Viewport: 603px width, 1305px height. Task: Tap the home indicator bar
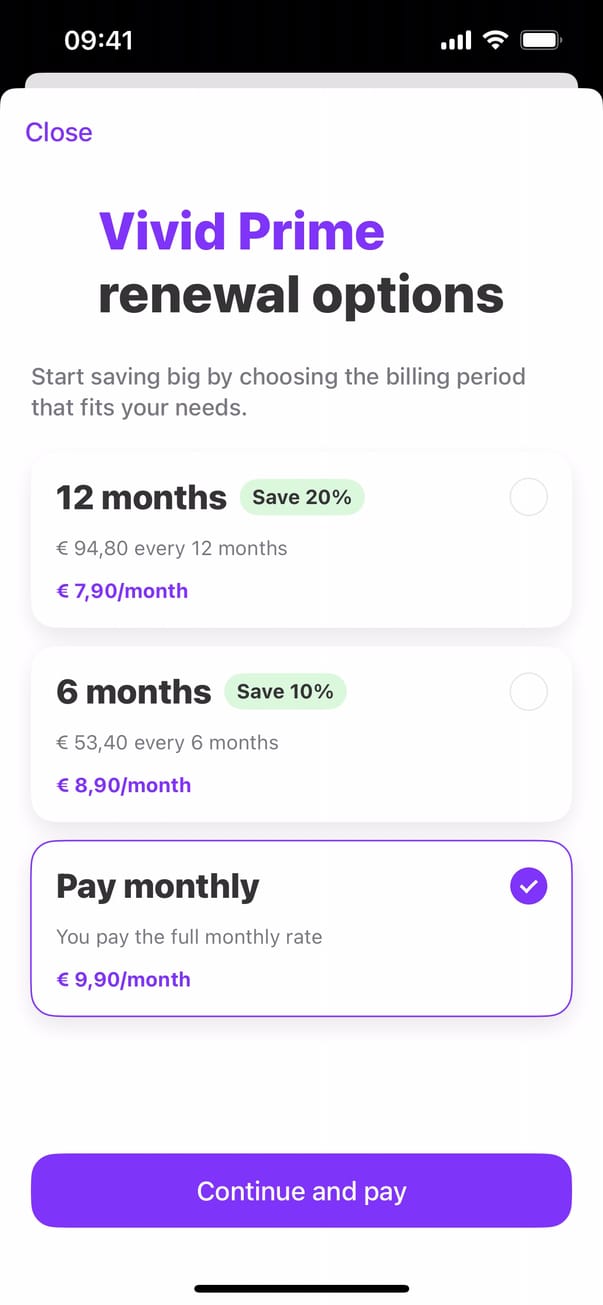click(301, 1289)
